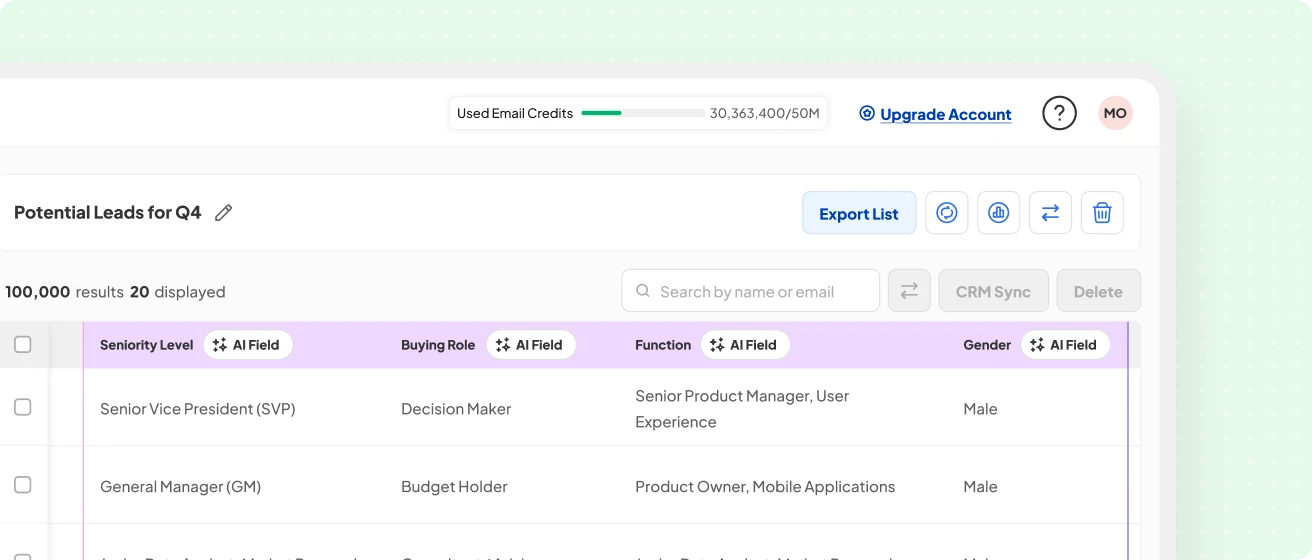Click the blue transfer arrows icon button
The width and height of the screenshot is (1312, 560).
pos(1050,213)
